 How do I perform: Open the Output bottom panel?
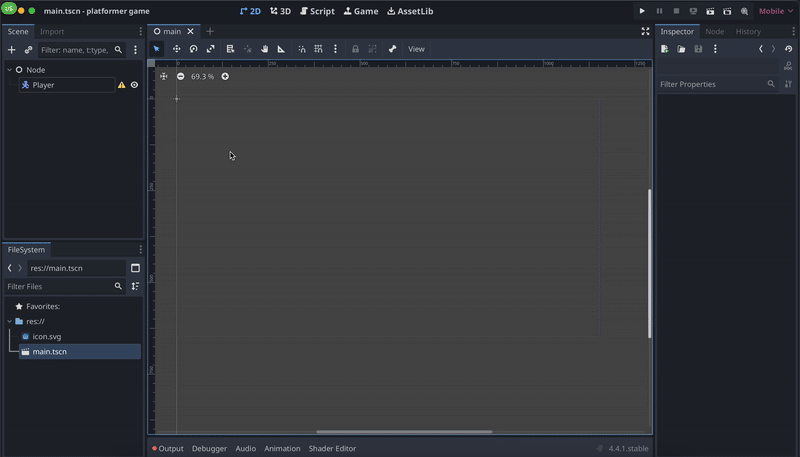point(168,449)
